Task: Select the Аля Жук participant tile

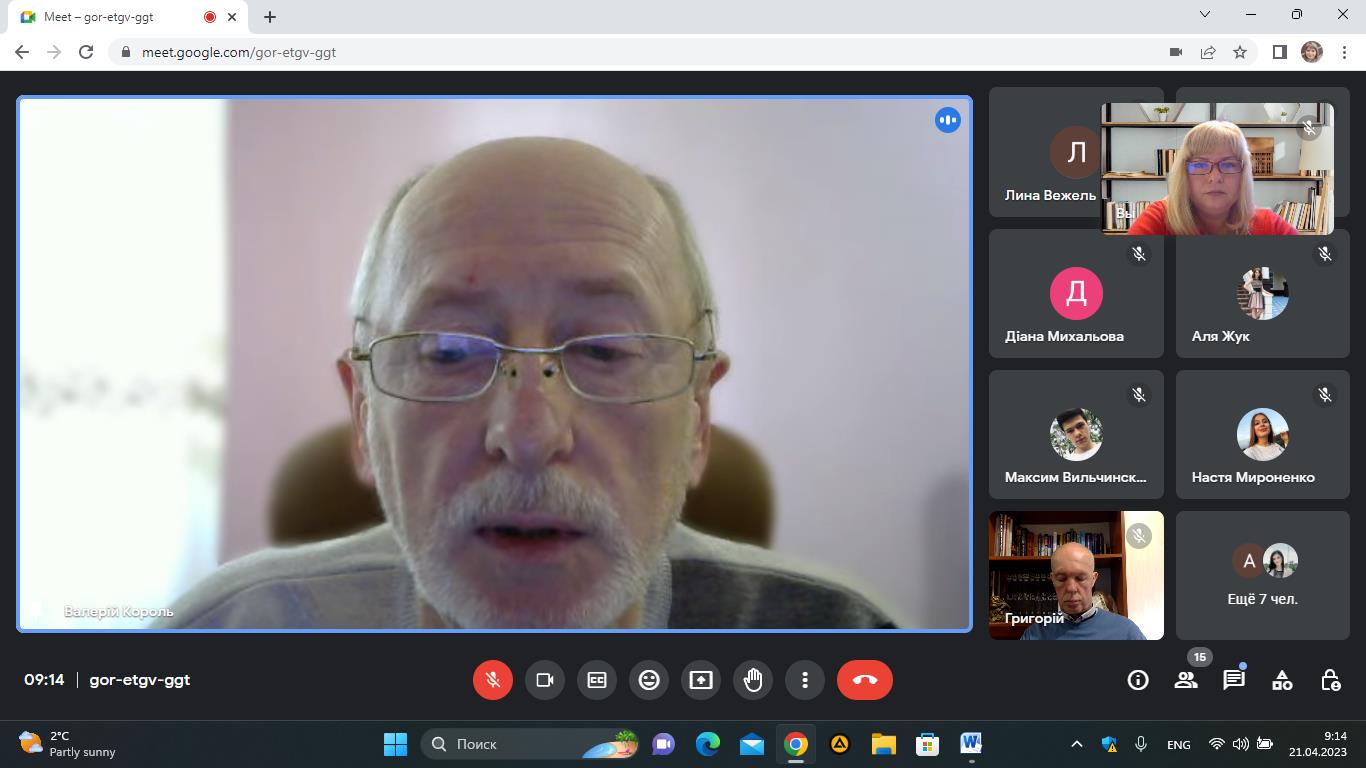Action: (1262, 293)
